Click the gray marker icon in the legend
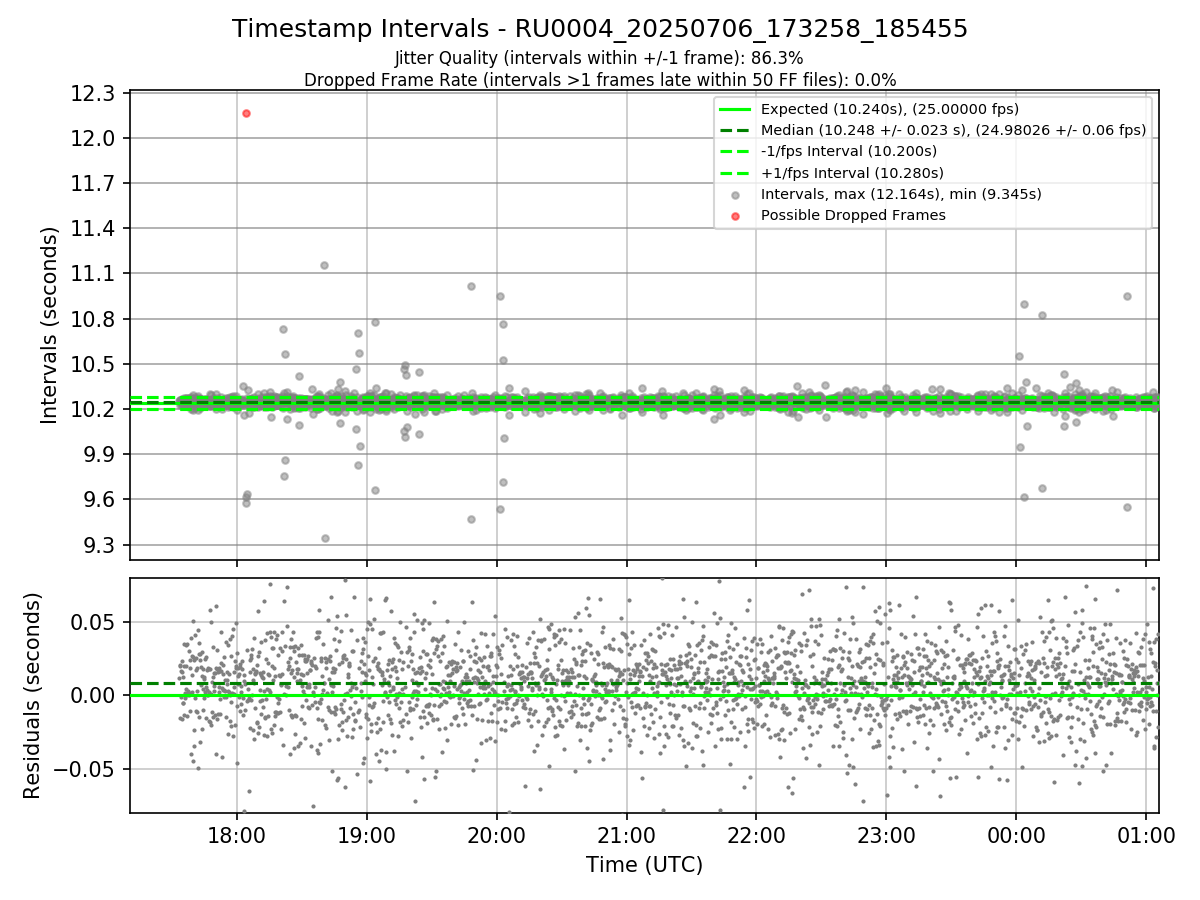 (735, 194)
